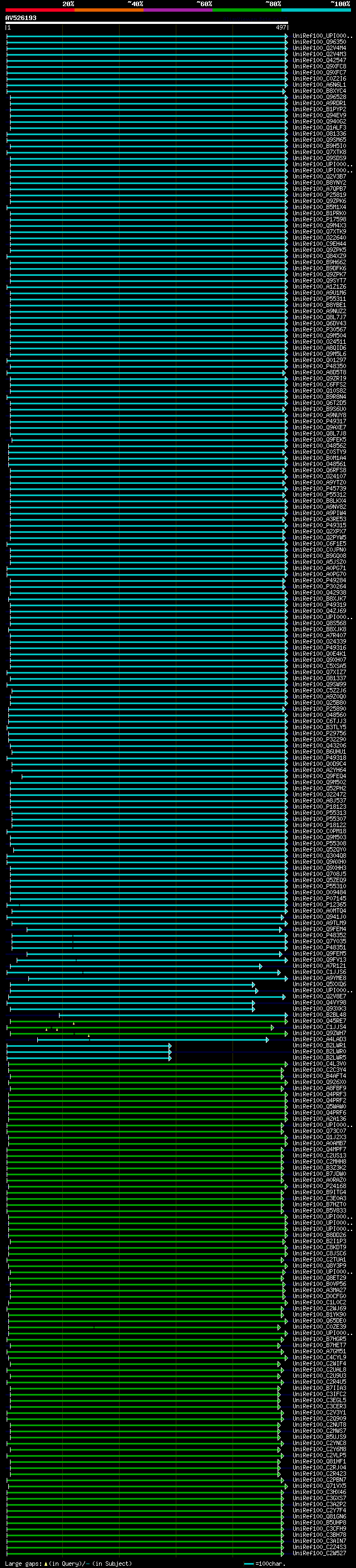Open the UniRef100_P12365 entry
The image size is (356, 1568).
(319, 904)
